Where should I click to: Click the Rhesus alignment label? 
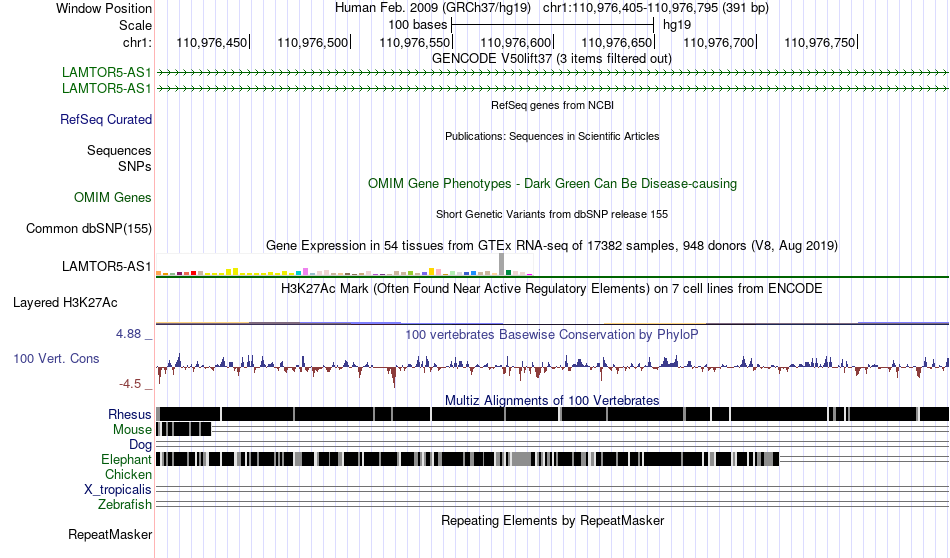click(130, 414)
